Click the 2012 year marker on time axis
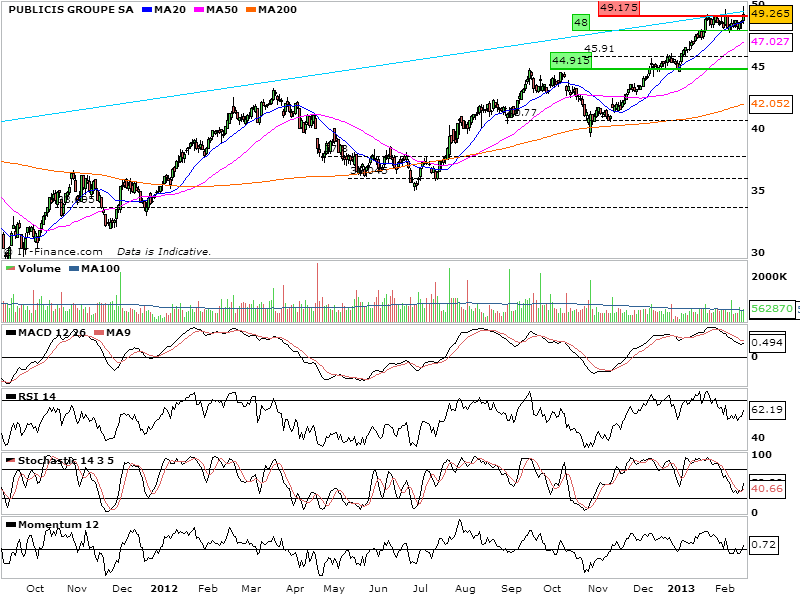Screen dimensions: 800x600 (164, 589)
